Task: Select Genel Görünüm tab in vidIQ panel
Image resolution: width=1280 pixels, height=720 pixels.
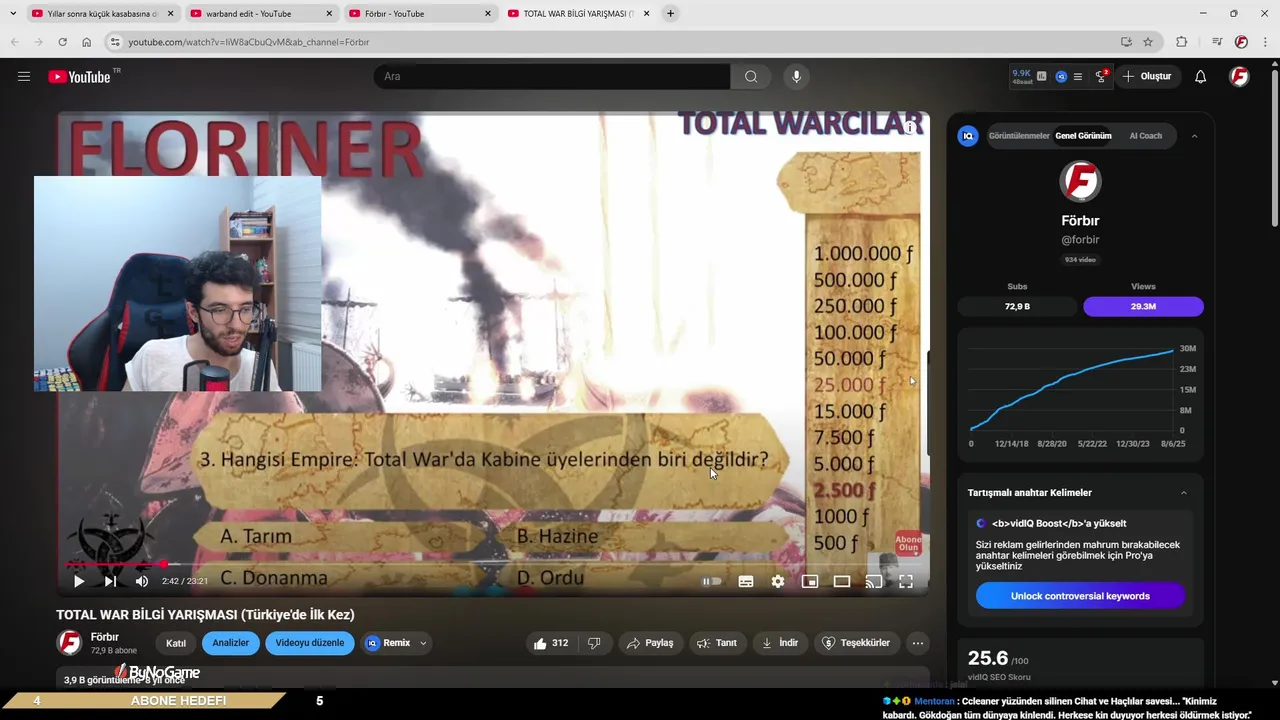Action: click(1083, 136)
